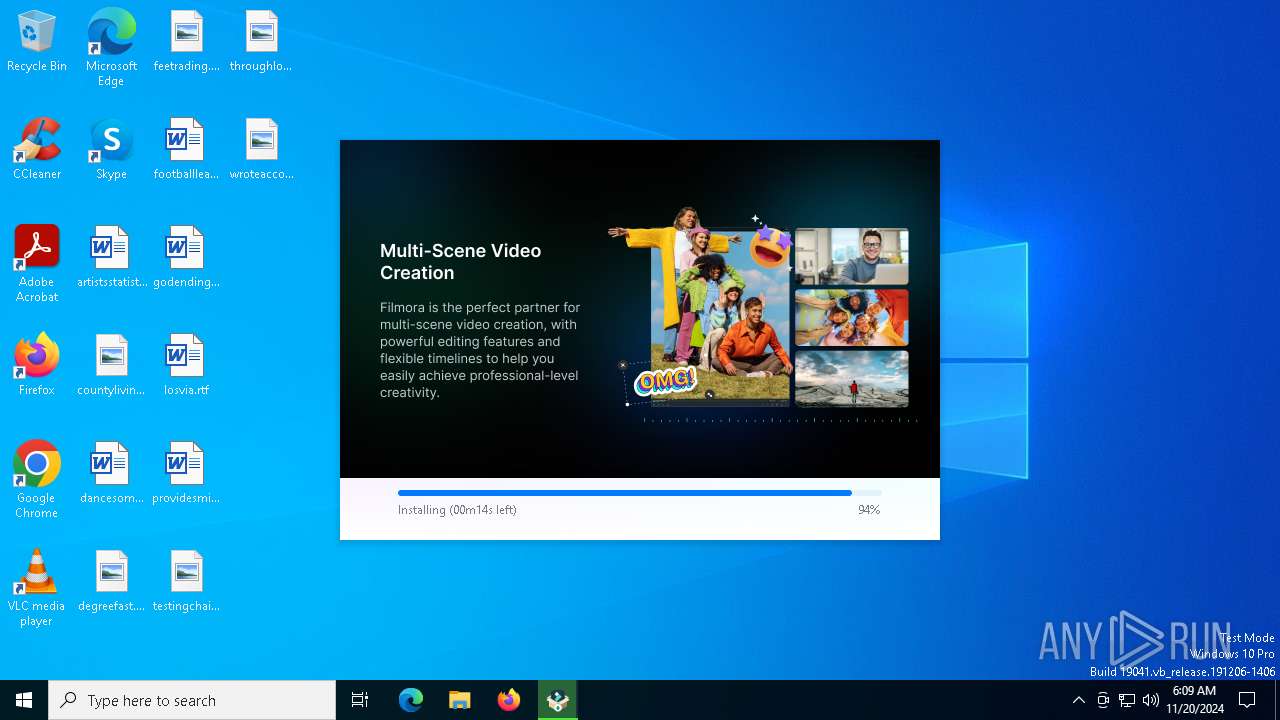Open File Explorer from the taskbar
1280x720 pixels.
460,700
